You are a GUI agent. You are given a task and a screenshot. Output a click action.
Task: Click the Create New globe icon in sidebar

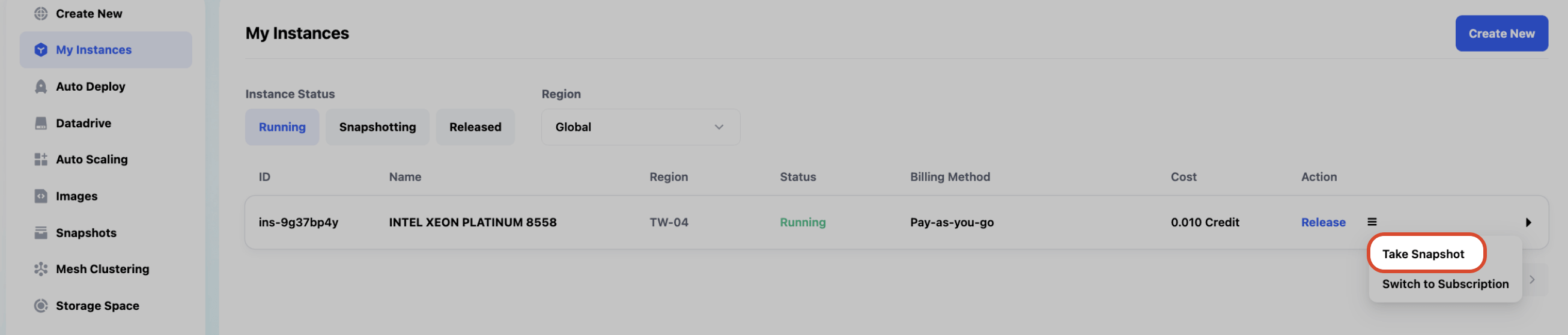(41, 13)
